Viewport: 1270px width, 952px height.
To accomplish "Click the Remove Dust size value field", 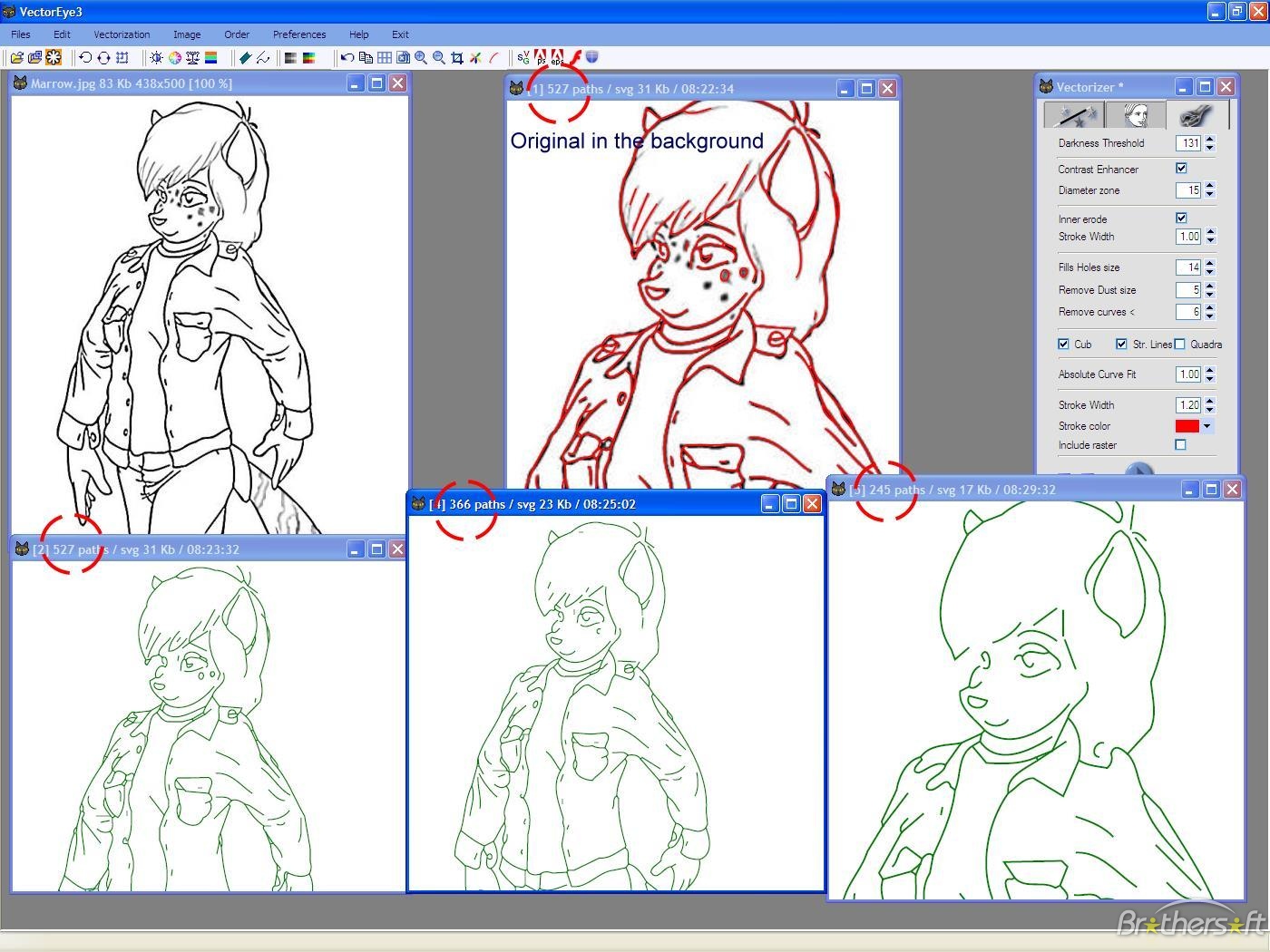I will [x=1188, y=290].
